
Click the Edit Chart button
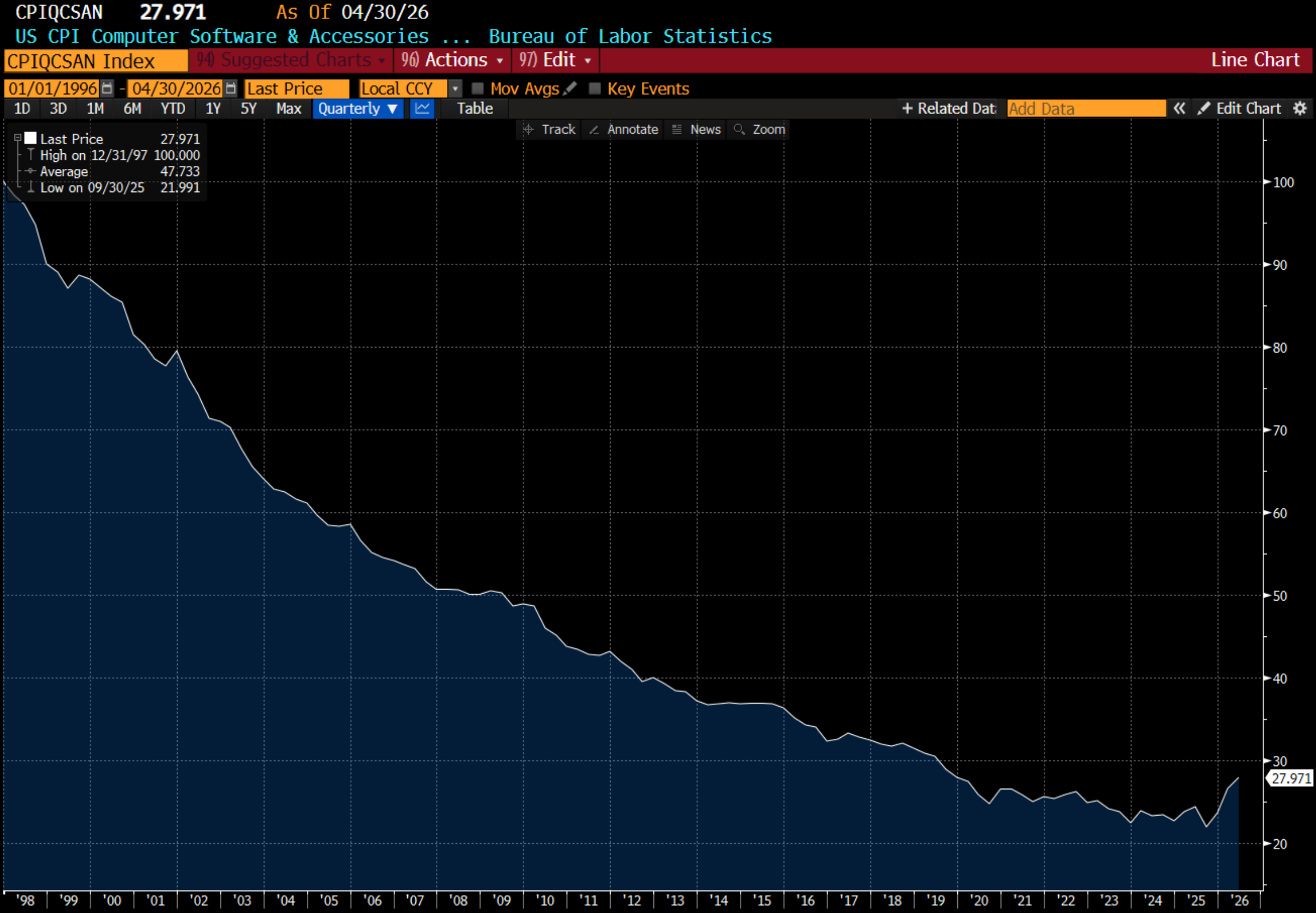tap(1240, 108)
